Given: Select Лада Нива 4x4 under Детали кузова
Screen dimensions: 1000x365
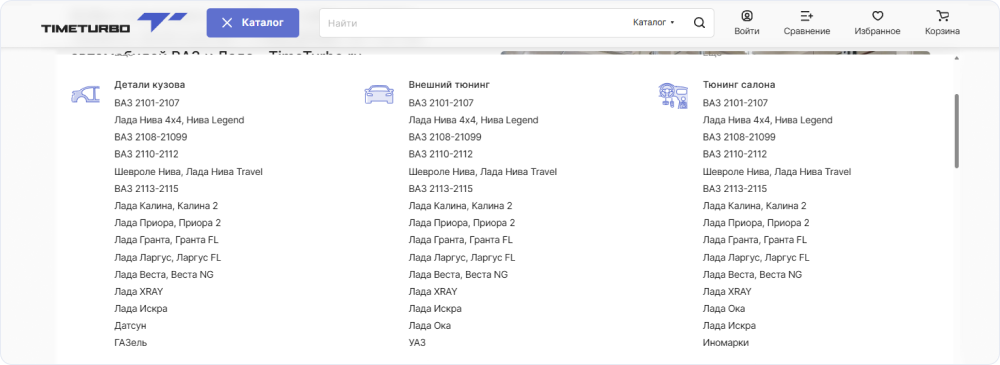Looking at the screenshot, I should (x=179, y=120).
